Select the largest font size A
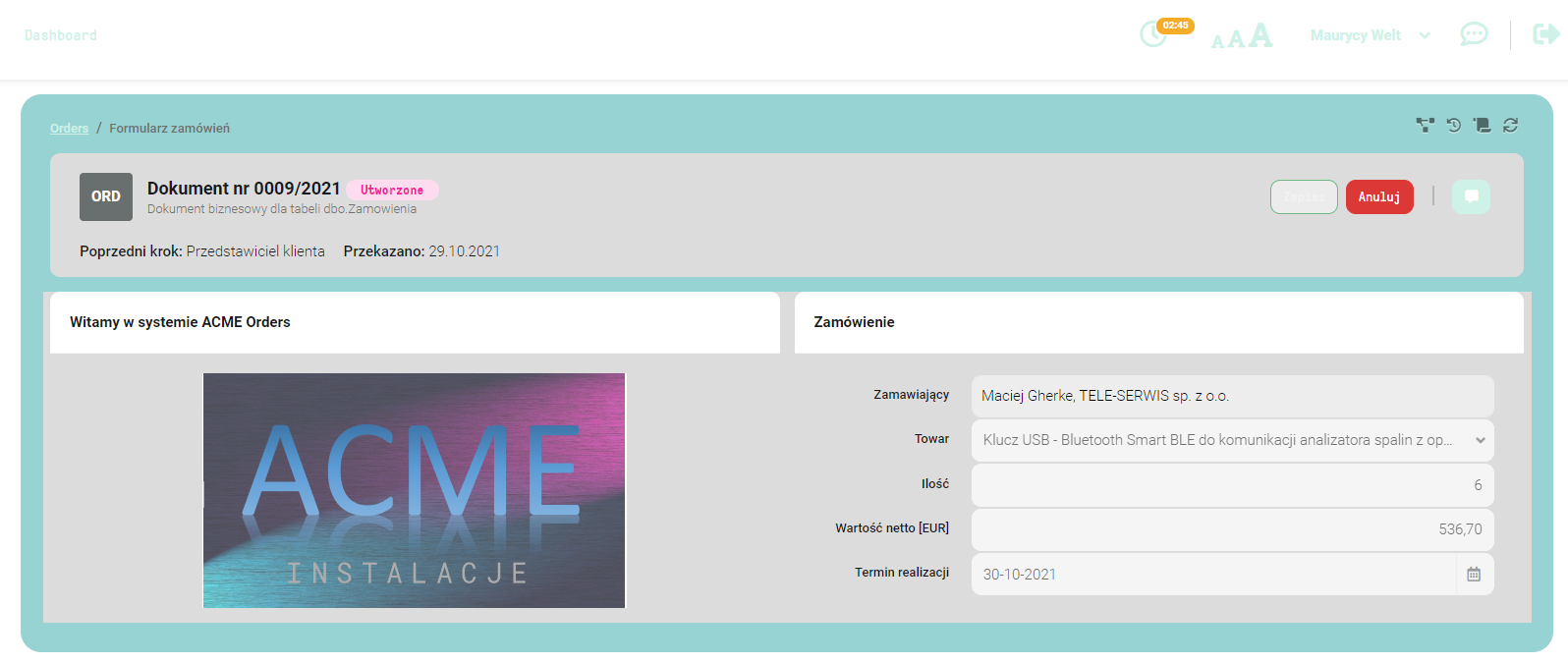This screenshot has width=1568, height=663. tap(1260, 35)
